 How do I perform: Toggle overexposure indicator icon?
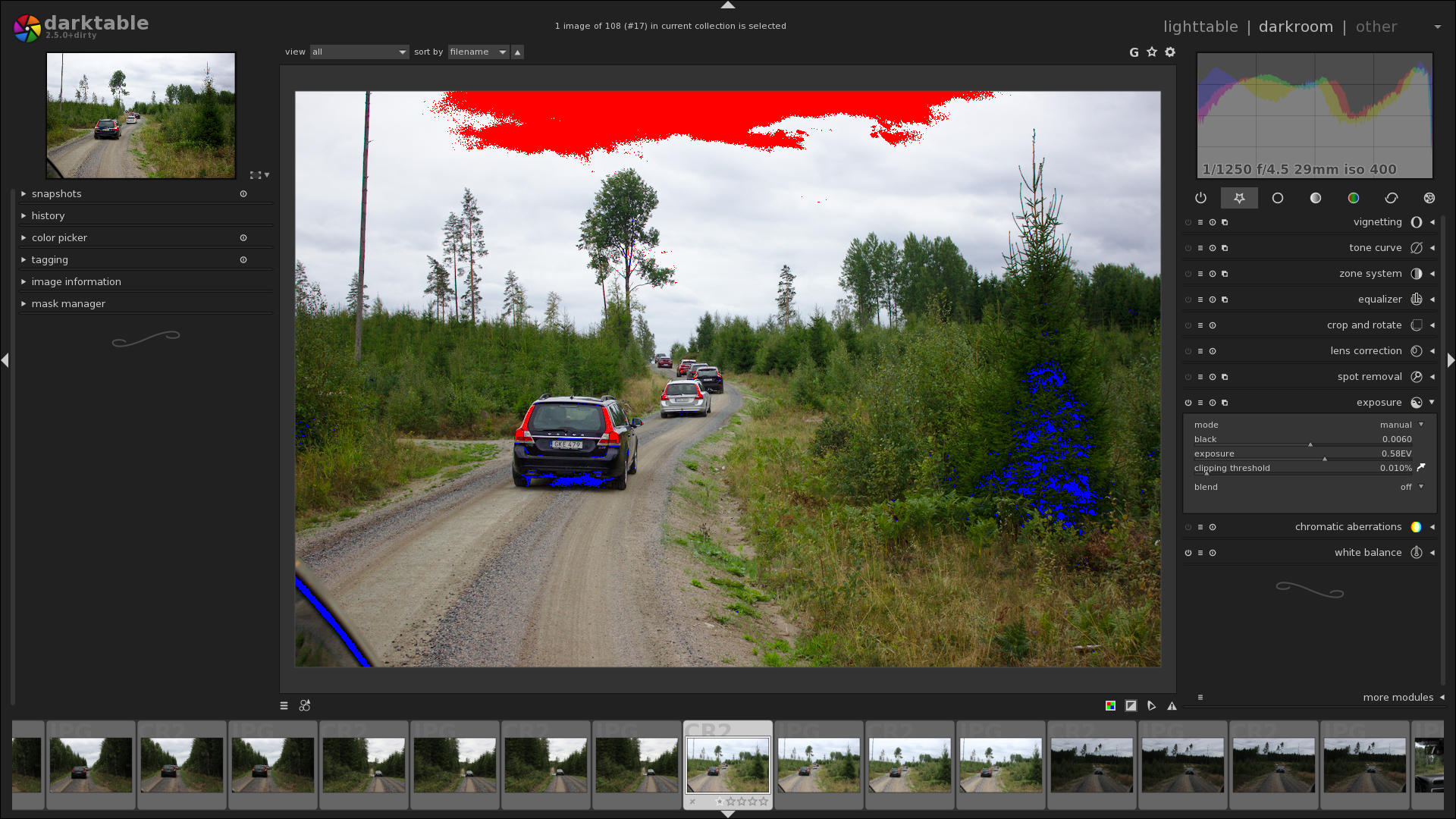click(1131, 706)
